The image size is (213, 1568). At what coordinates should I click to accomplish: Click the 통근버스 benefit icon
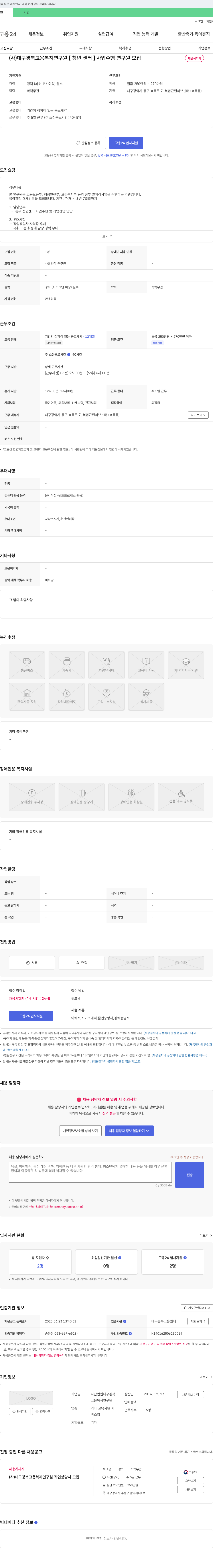(27, 665)
